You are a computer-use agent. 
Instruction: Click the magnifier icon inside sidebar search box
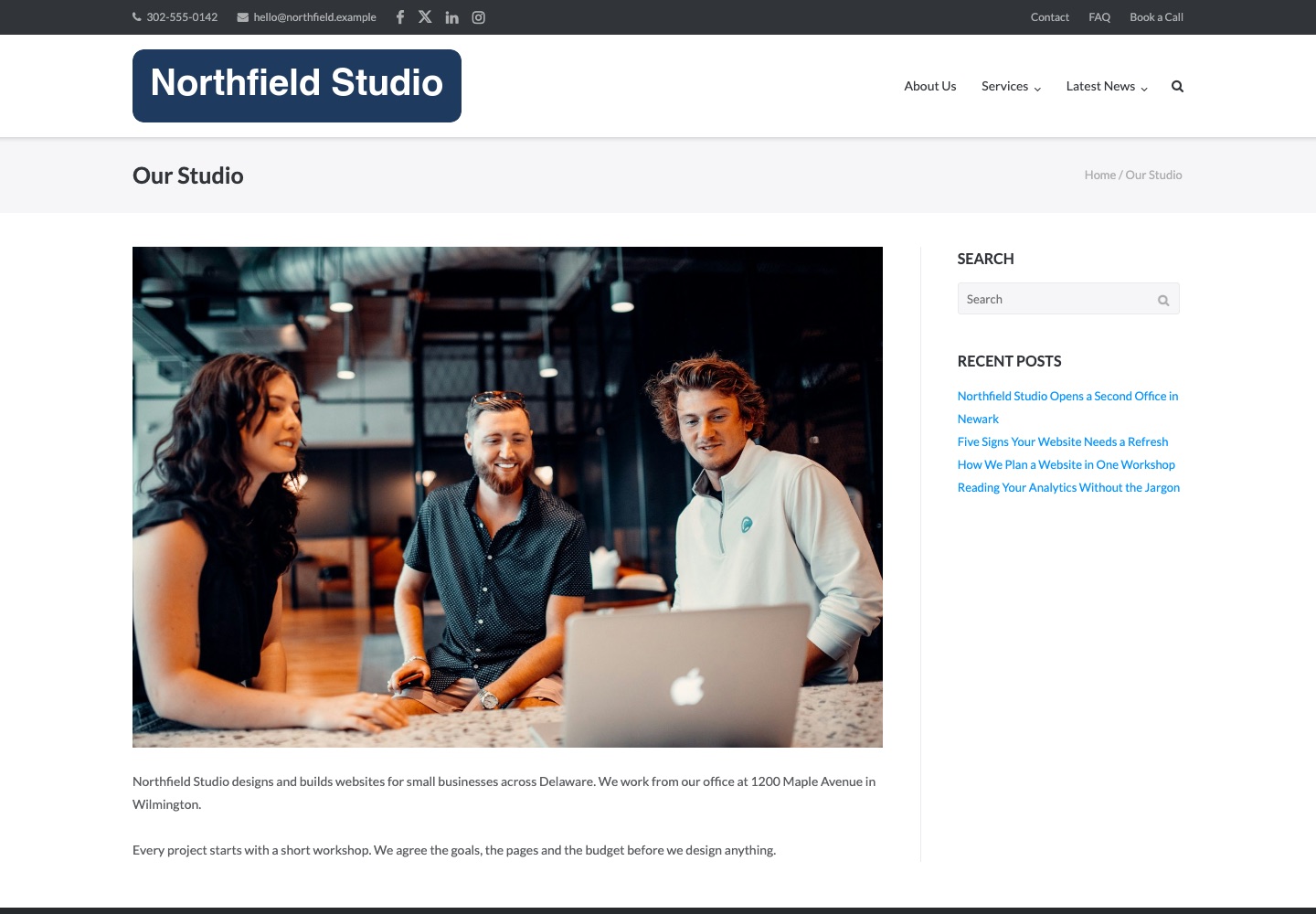pos(1163,300)
